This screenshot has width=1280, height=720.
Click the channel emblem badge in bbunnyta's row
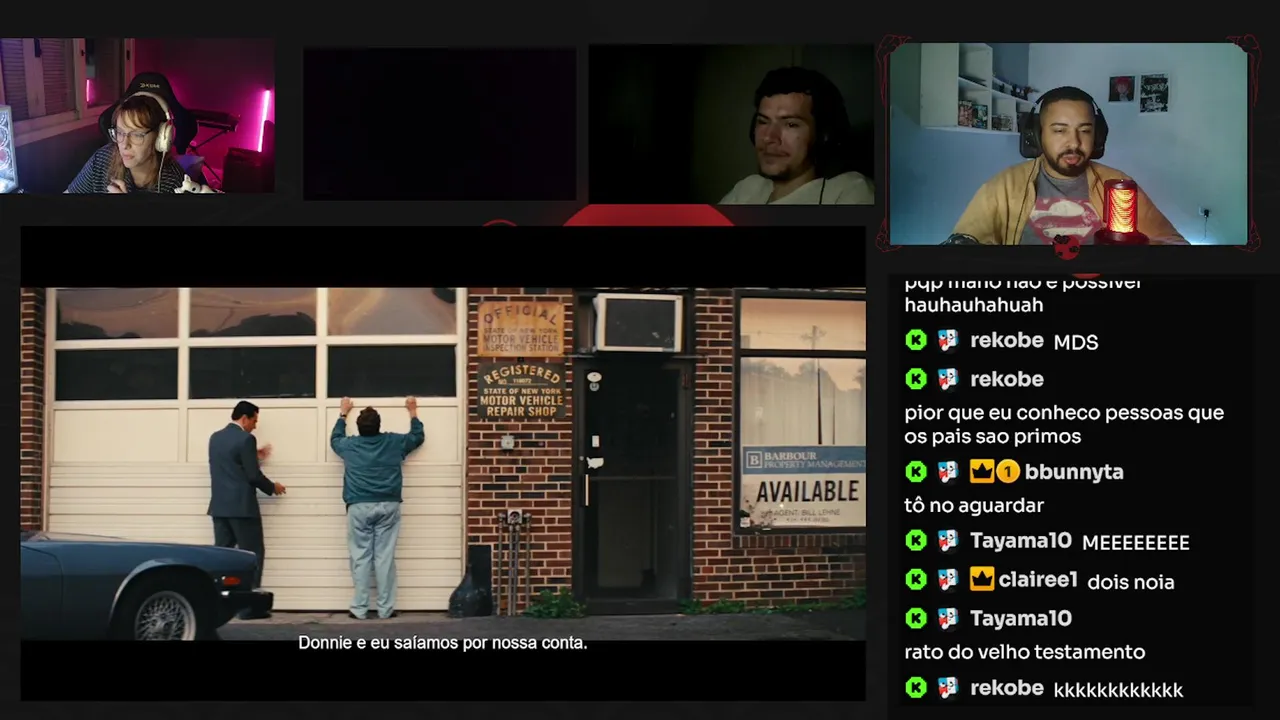click(x=948, y=471)
